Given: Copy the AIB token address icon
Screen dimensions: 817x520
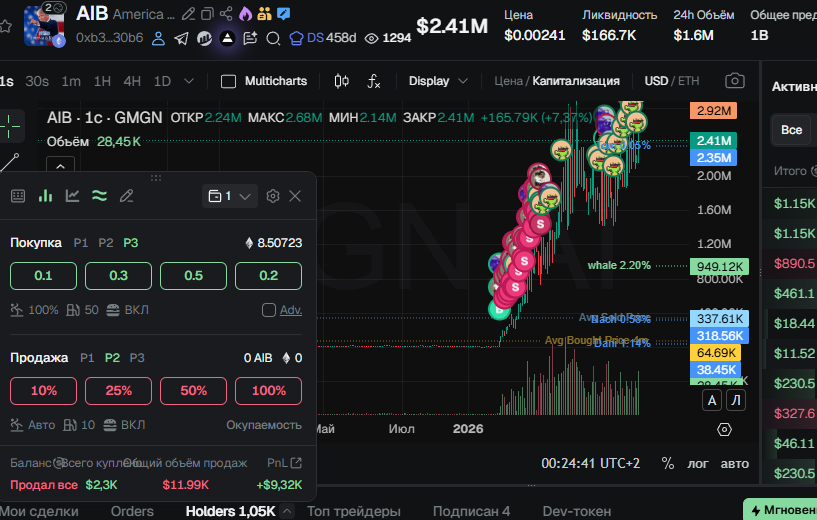Looking at the screenshot, I should click(x=207, y=14).
